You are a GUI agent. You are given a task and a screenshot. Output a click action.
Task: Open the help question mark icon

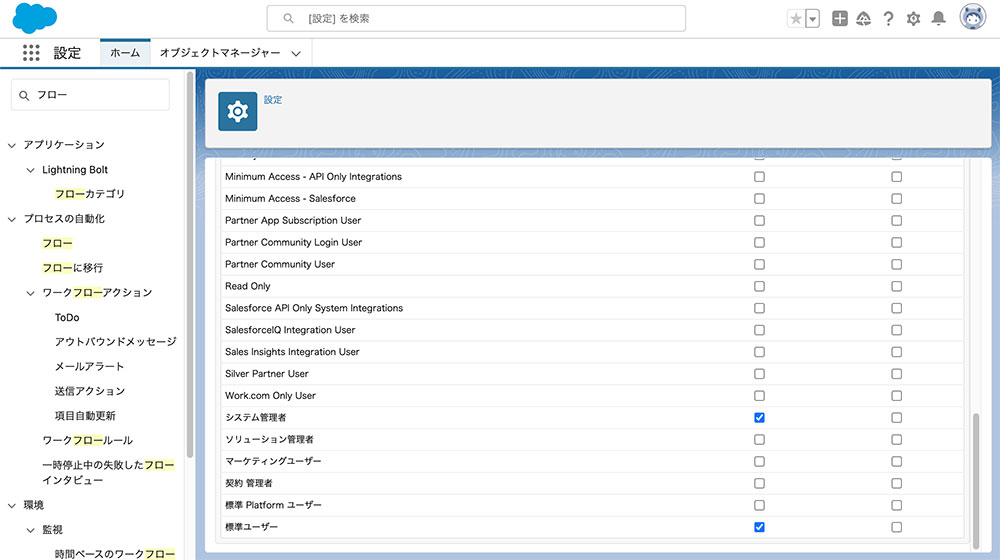[x=888, y=18]
